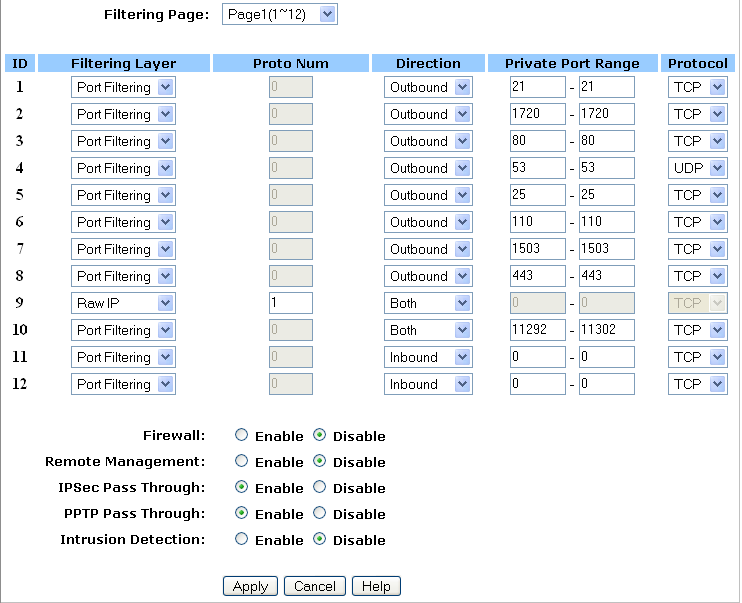Click ID number 10 in table
The width and height of the screenshot is (742, 603).
(19, 329)
